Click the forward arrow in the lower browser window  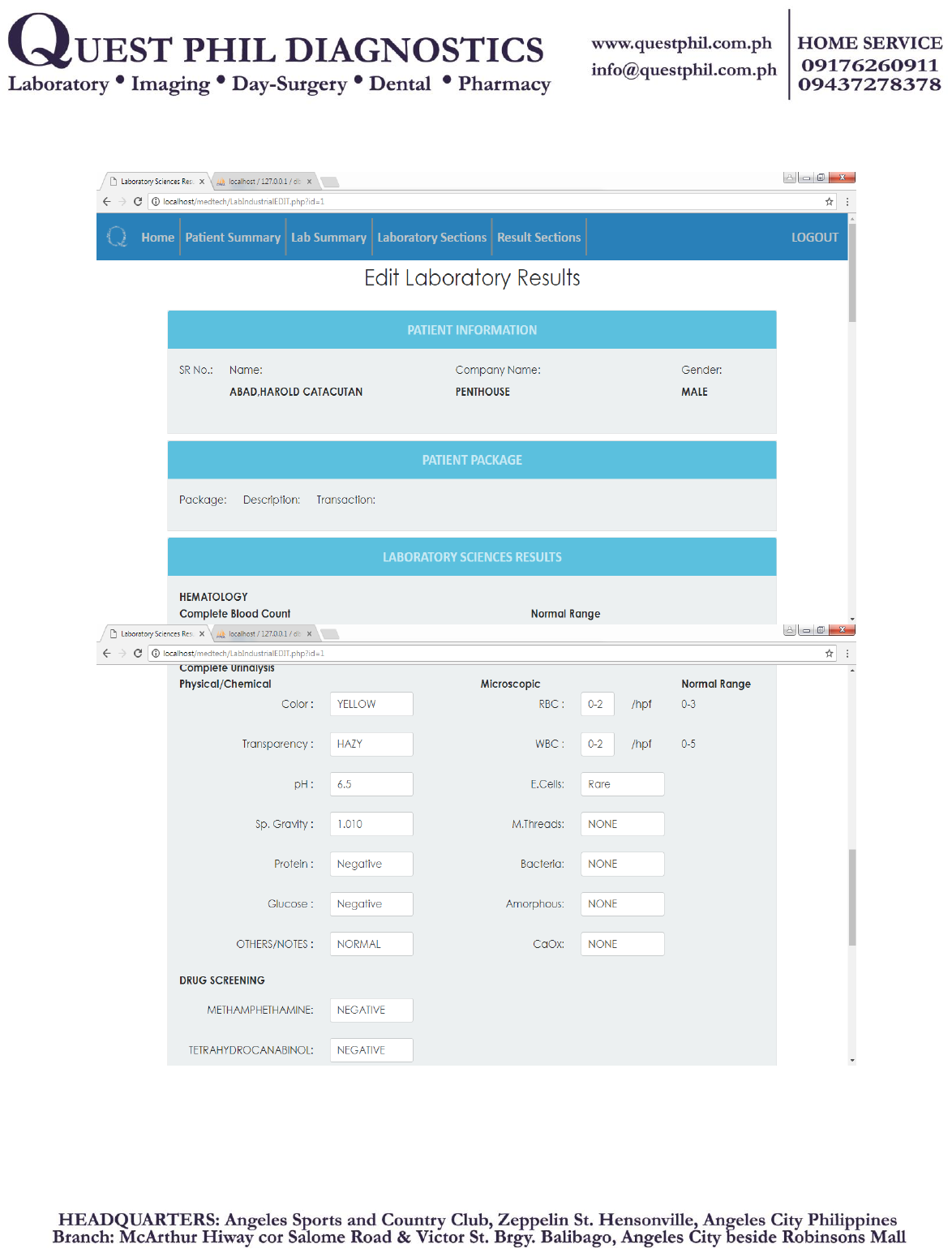[122, 654]
